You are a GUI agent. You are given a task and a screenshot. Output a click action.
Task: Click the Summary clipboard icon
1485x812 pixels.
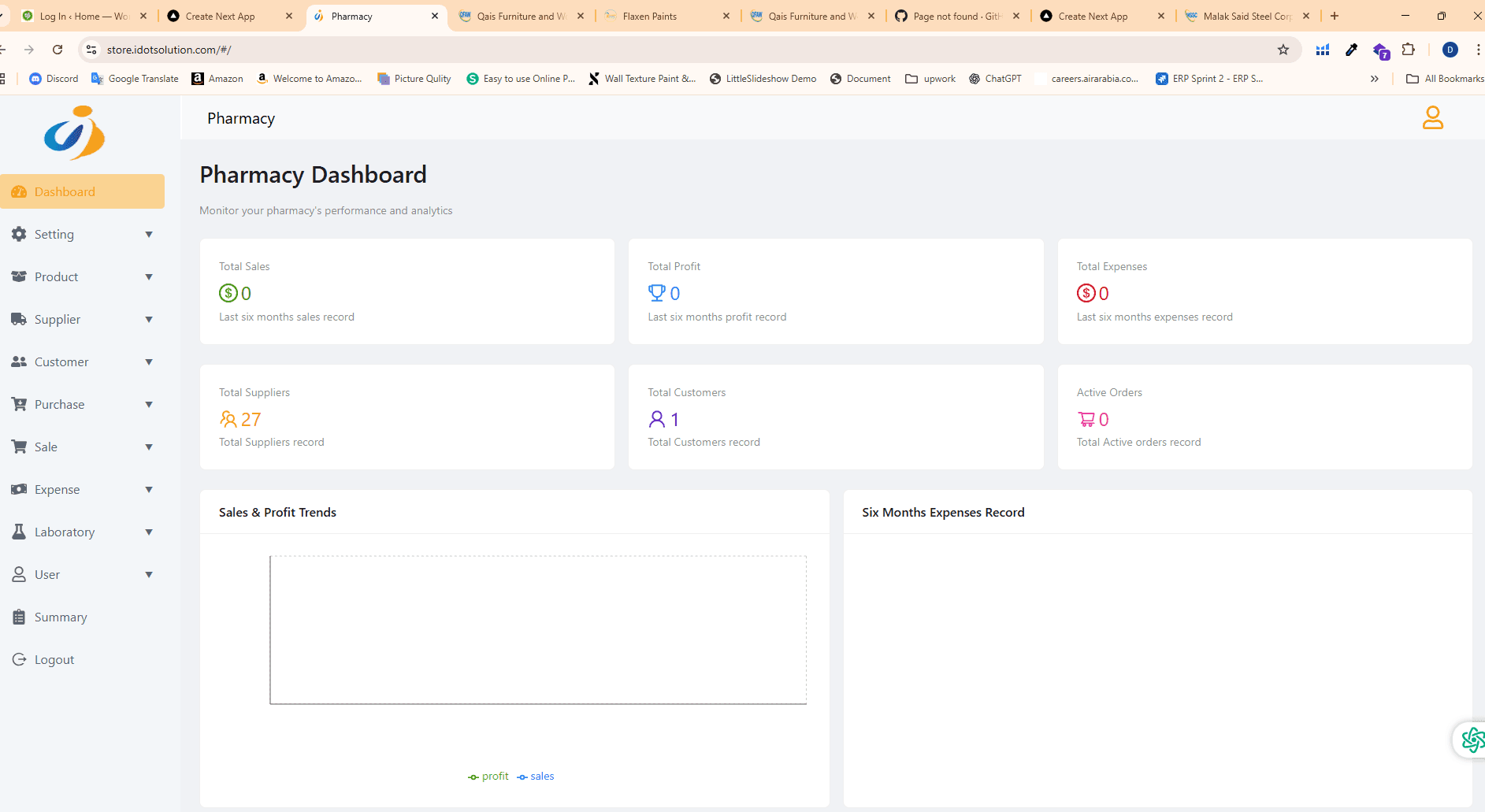pos(19,617)
